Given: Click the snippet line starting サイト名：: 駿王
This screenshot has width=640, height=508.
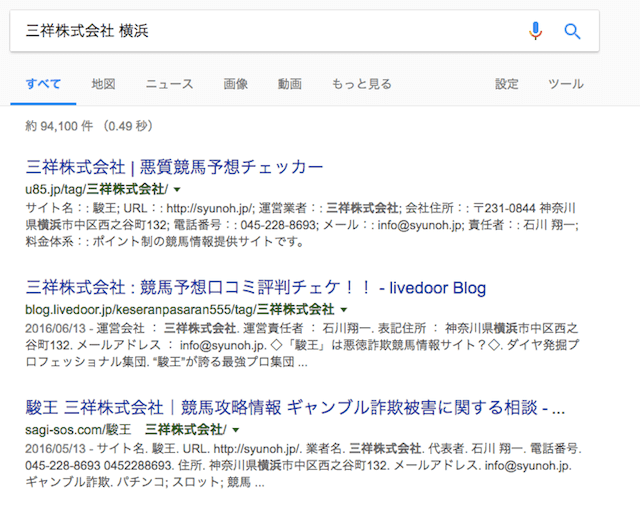Looking at the screenshot, I should (300, 208).
